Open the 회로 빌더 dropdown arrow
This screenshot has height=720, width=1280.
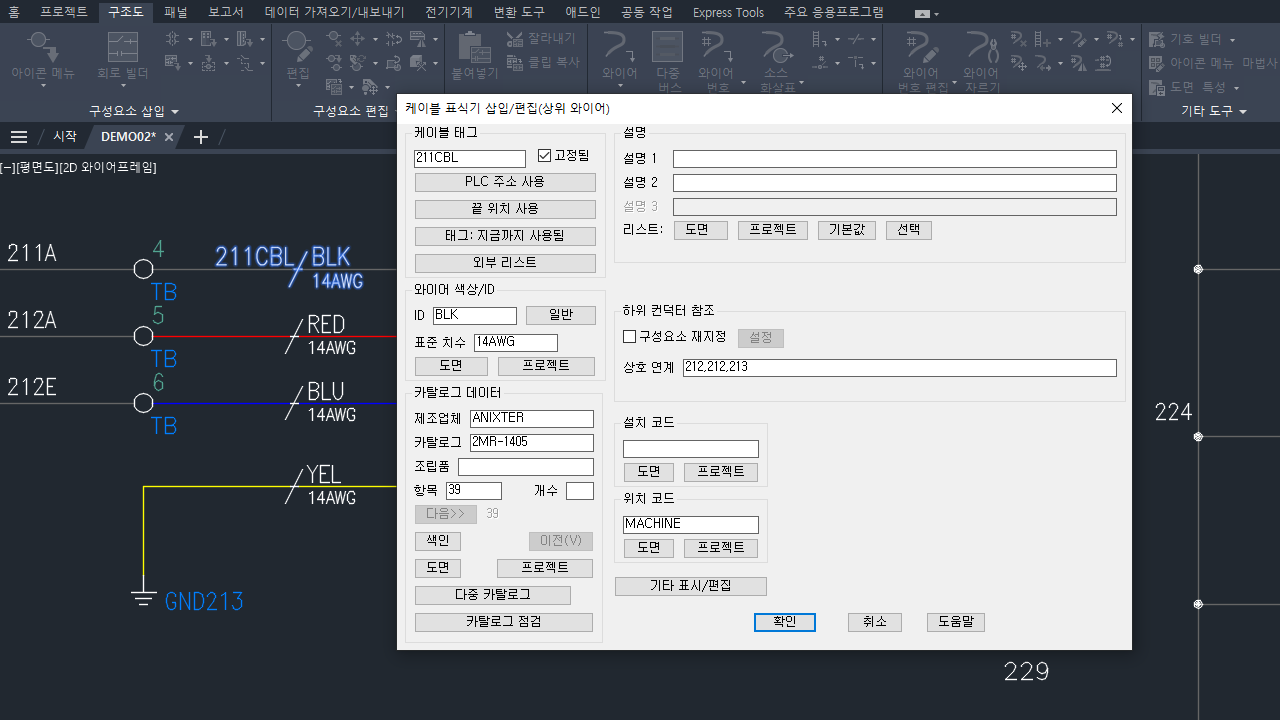tap(122, 86)
